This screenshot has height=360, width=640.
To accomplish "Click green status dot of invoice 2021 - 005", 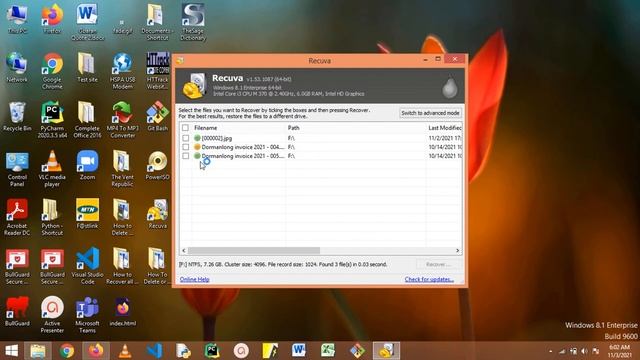I will click(197, 156).
